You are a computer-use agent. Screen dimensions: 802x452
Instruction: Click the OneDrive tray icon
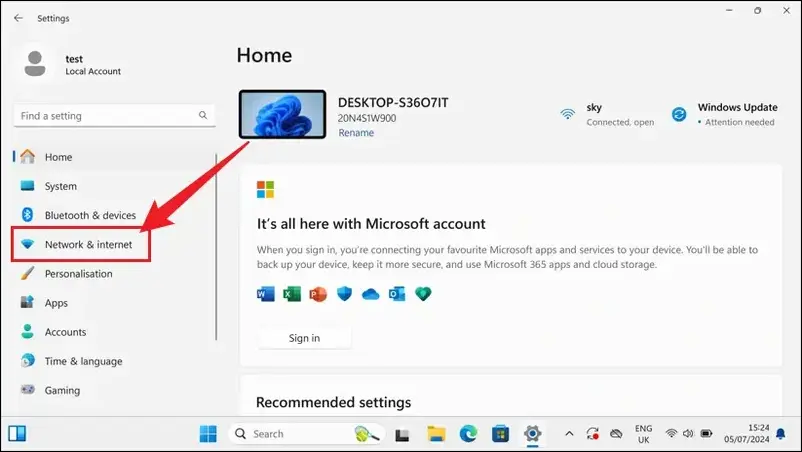(x=616, y=434)
